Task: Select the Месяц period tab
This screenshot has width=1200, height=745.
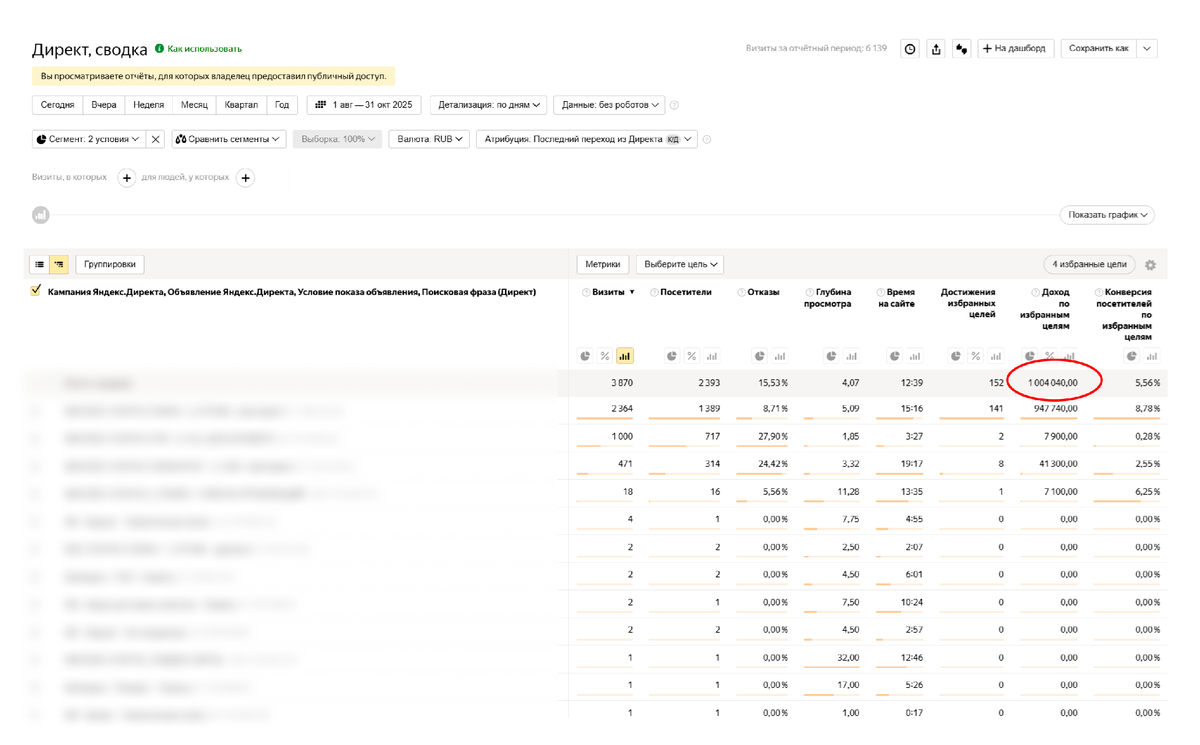Action: (194, 104)
